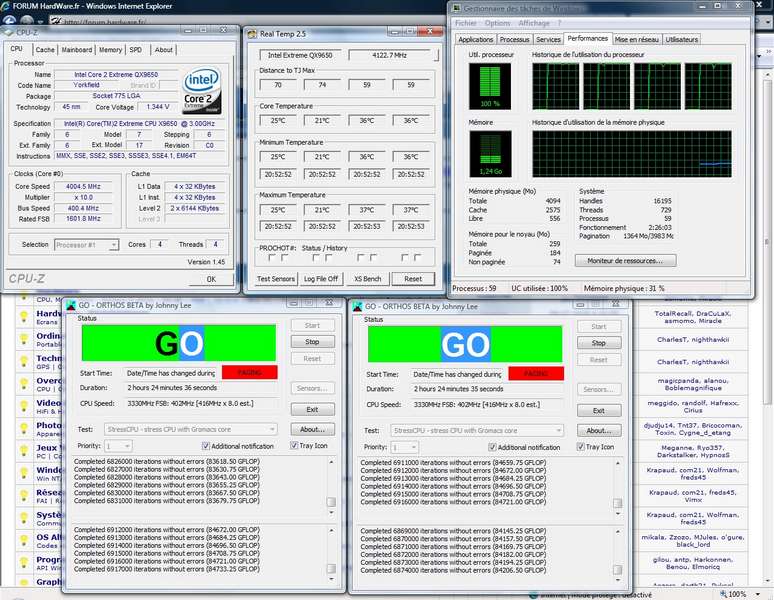Click the lightbulb icon beside the Programmation forum
This screenshot has width=774, height=600.
pyautogui.click(x=23, y=562)
